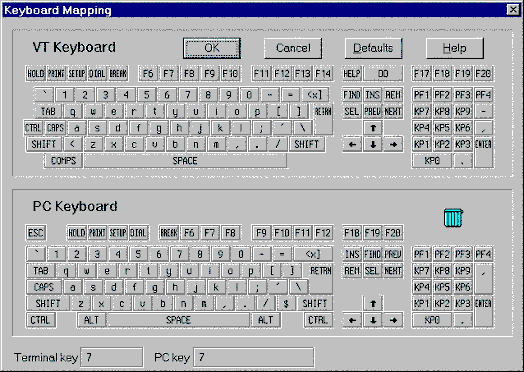Select the F18 key on PC Keyboard

click(352, 233)
